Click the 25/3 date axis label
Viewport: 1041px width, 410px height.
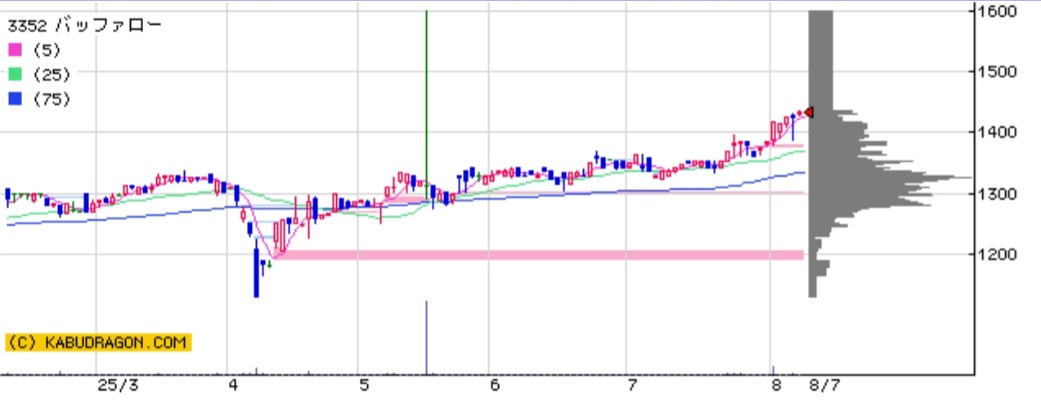click(118, 385)
